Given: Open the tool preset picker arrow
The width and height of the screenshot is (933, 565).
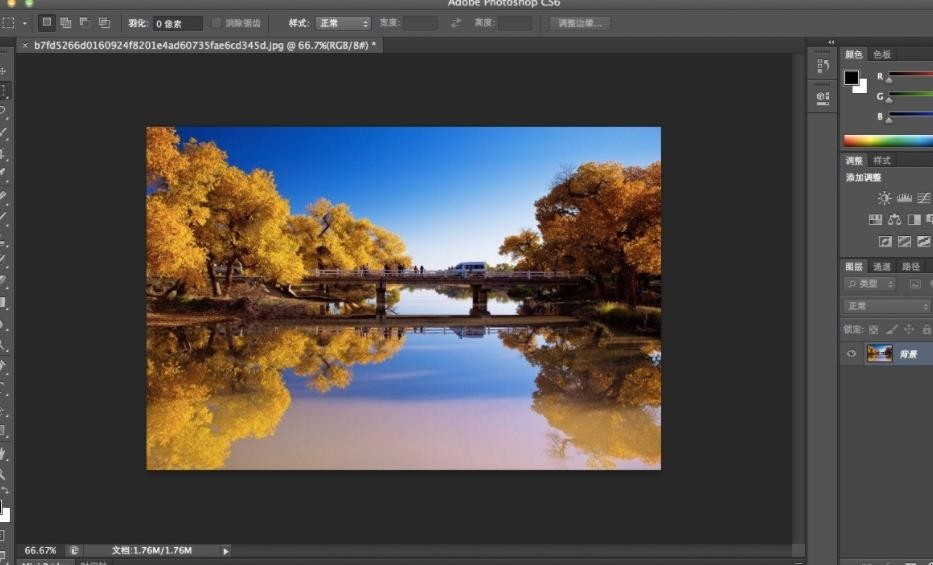Looking at the screenshot, I should point(24,23).
